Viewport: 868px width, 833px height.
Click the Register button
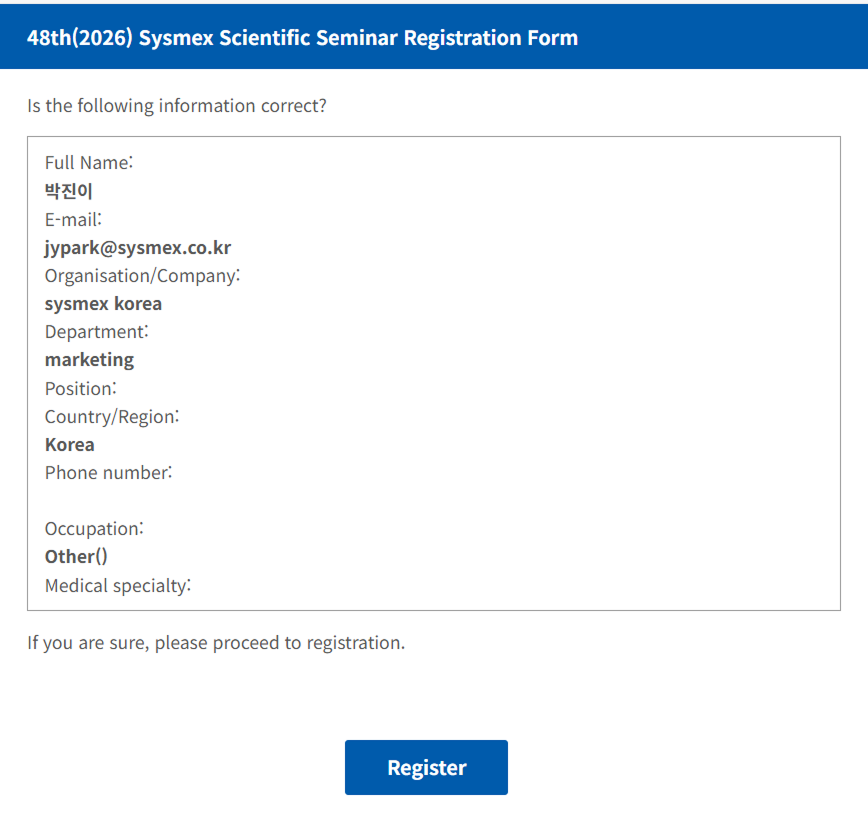(426, 767)
